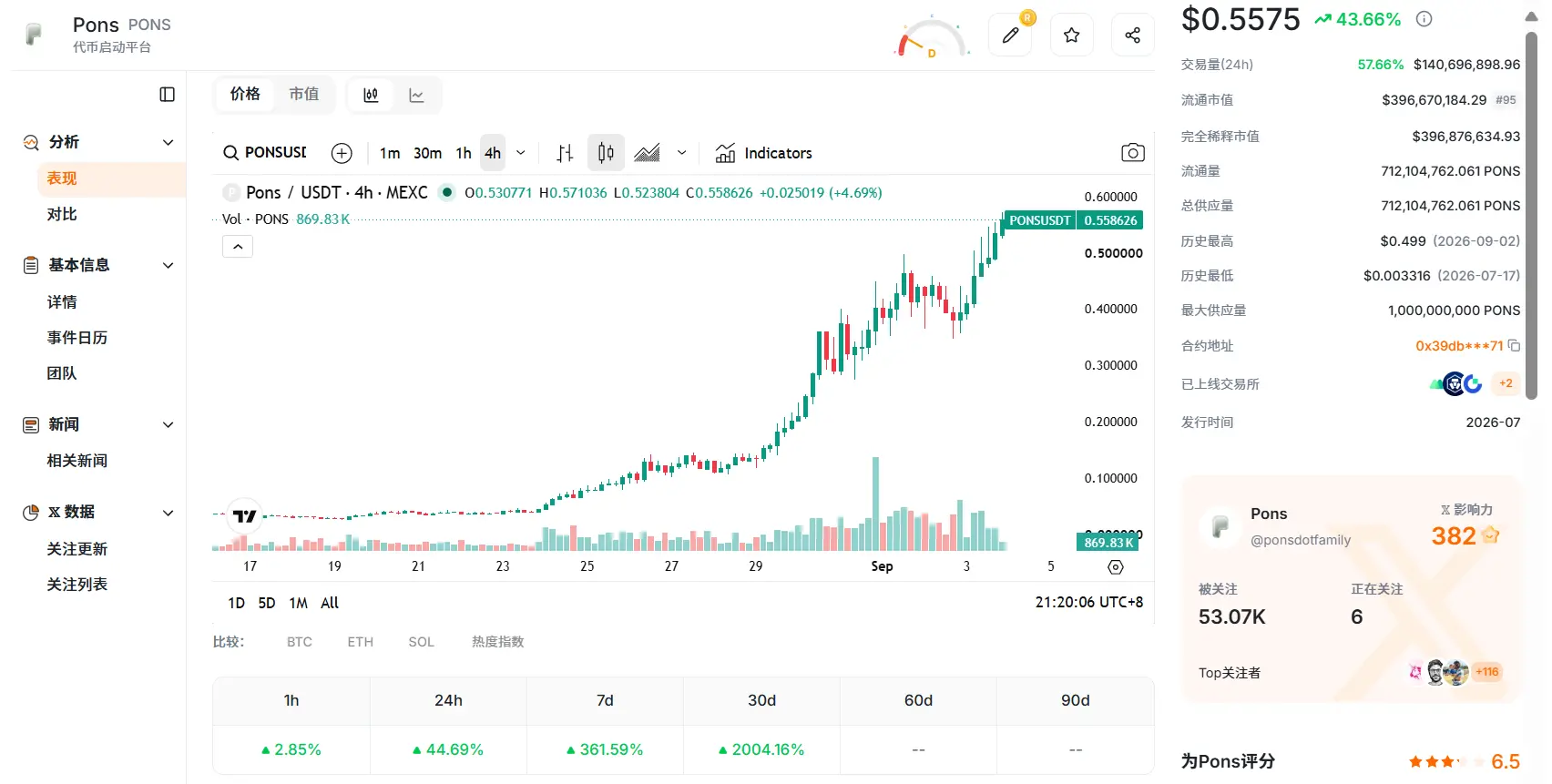Collapse the sidebar panel icon
This screenshot has width=1552, height=784.
[x=167, y=95]
